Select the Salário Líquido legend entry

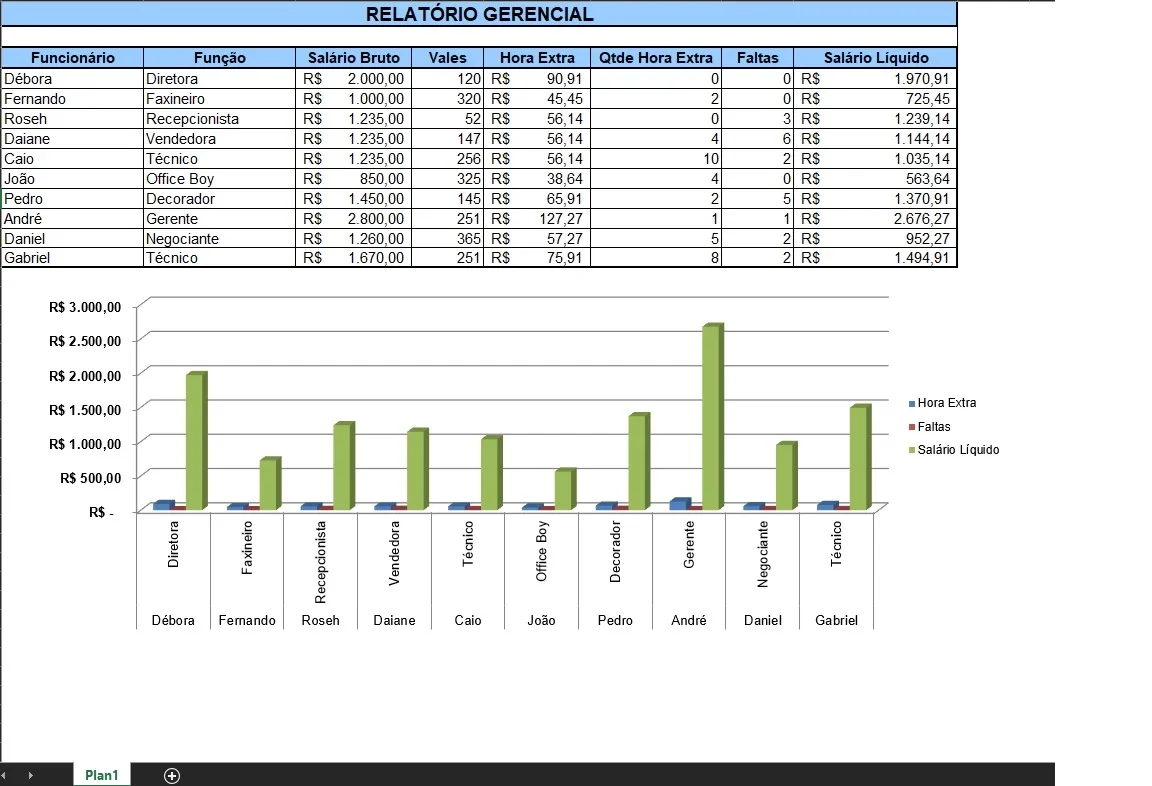click(x=954, y=450)
